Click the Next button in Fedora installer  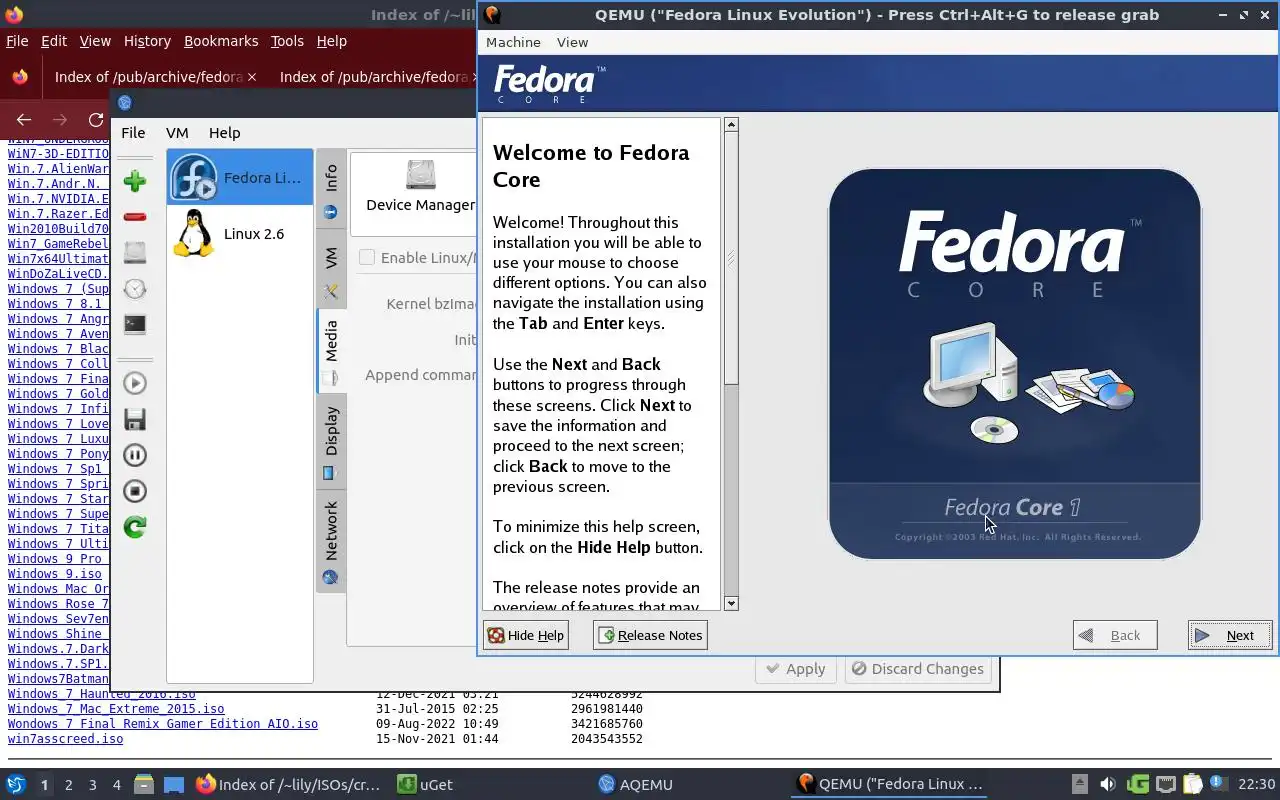pyautogui.click(x=1230, y=635)
